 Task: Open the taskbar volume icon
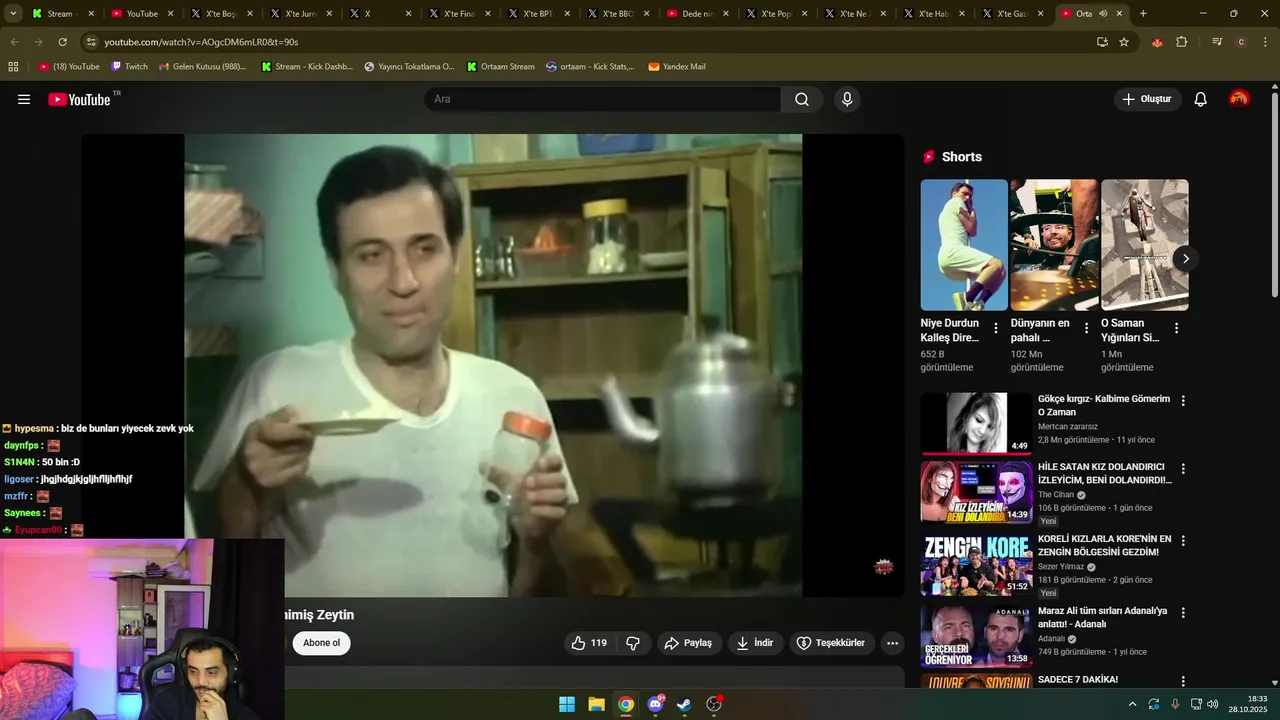(x=1212, y=704)
